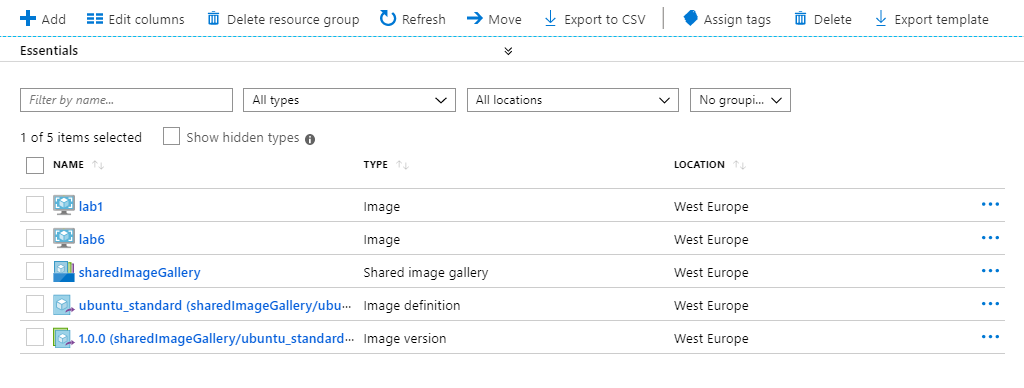The width and height of the screenshot is (1024, 388).
Task: Click the Shared image gallery type cell
Action: click(x=426, y=272)
